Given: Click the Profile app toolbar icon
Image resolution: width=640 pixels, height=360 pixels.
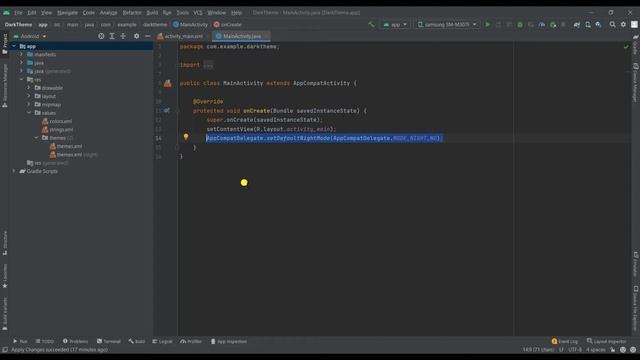Looking at the screenshot, I should tap(542, 24).
